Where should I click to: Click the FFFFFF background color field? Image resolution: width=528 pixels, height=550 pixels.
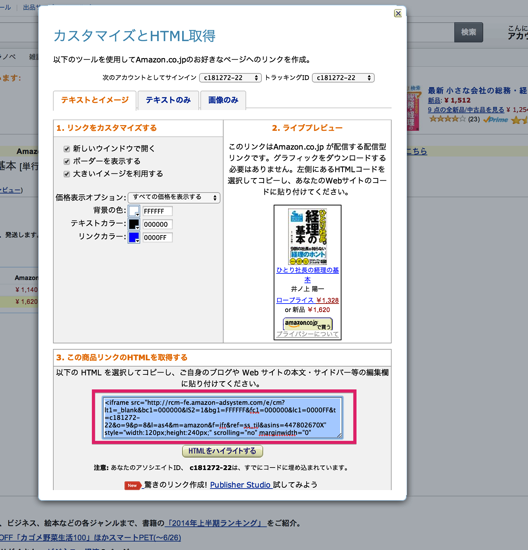[157, 211]
